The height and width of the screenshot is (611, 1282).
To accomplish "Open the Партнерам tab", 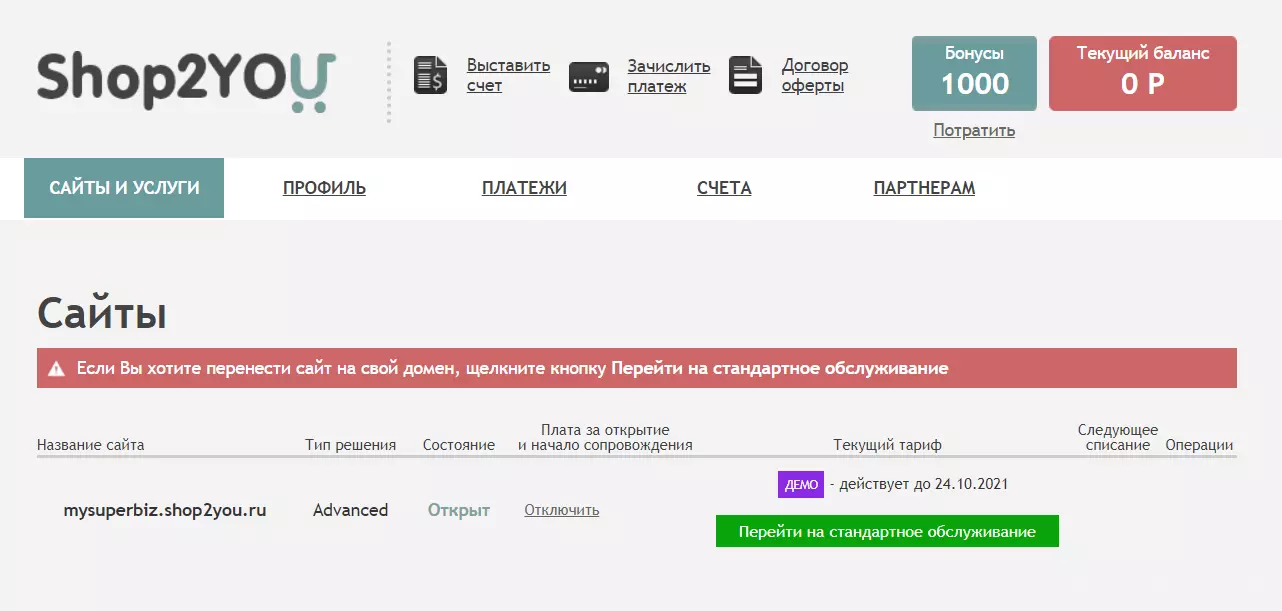I will click(x=924, y=188).
